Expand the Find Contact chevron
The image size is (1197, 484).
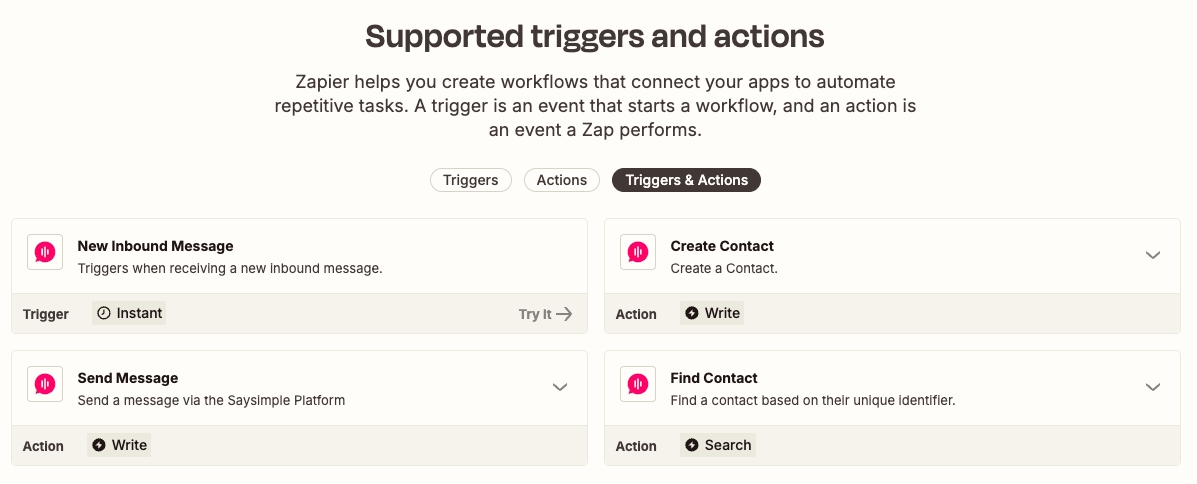pyautogui.click(x=1153, y=387)
